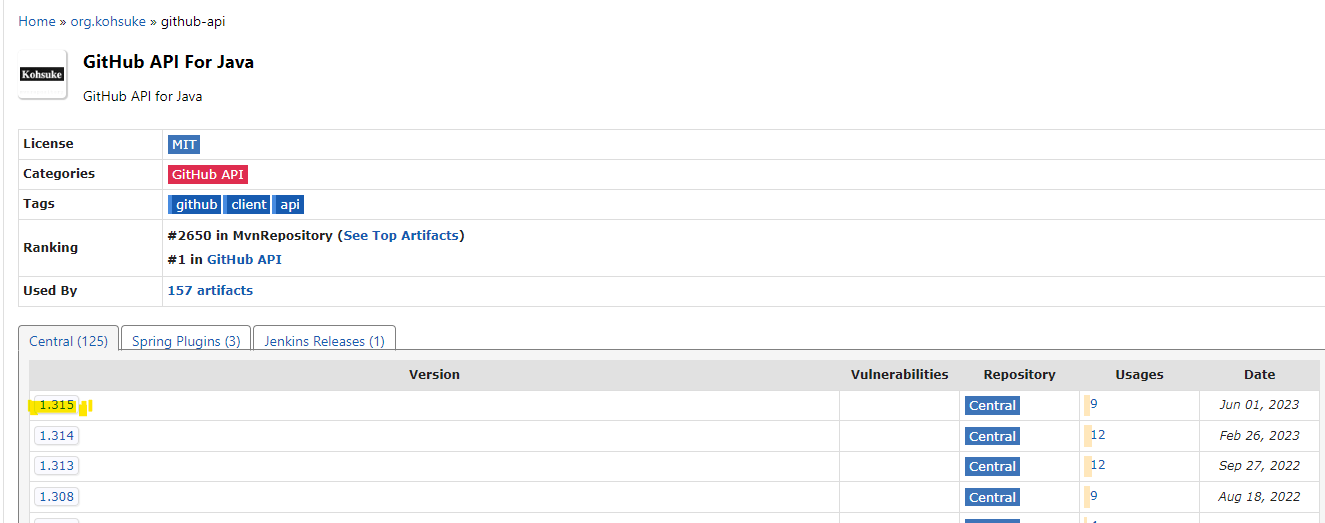Open version 1.308
Screen dimensions: 1325x523
coord(56,496)
